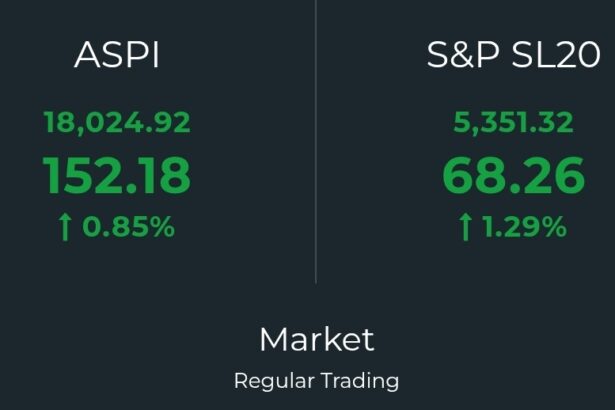
Task: Tap the S&P SL20 1.29% percentage change
Action: (524, 227)
